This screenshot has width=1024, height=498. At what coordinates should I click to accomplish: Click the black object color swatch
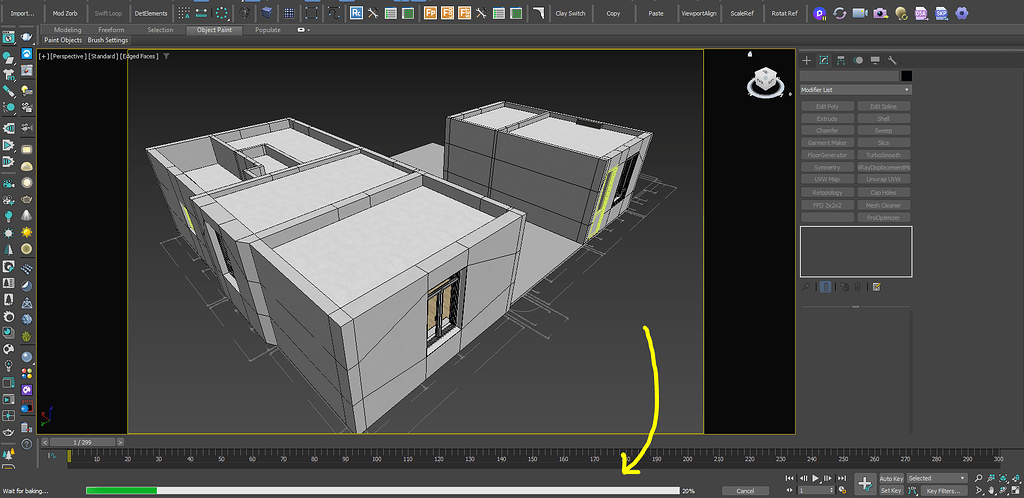906,76
